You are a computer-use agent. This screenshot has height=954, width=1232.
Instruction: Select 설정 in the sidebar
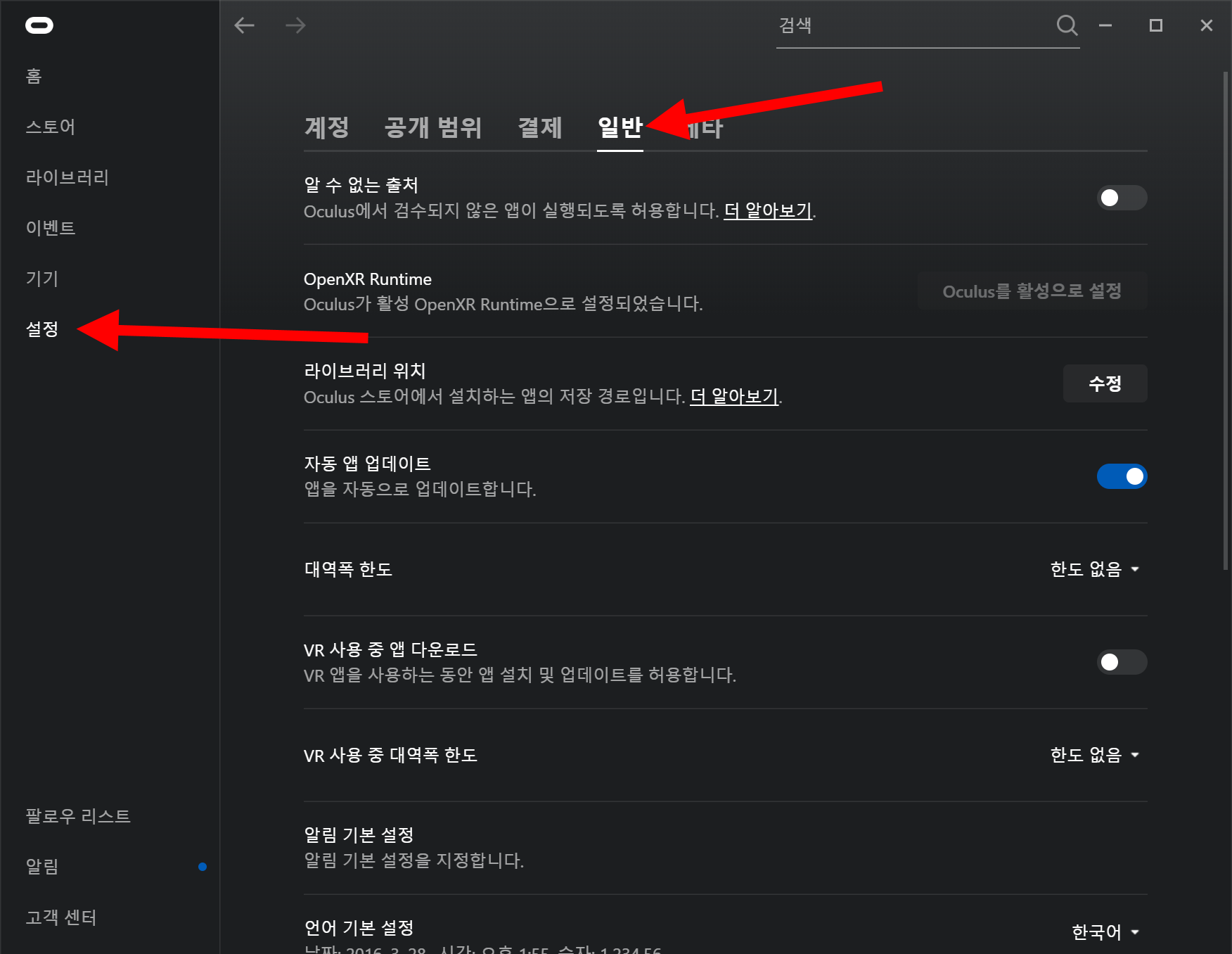click(x=42, y=329)
